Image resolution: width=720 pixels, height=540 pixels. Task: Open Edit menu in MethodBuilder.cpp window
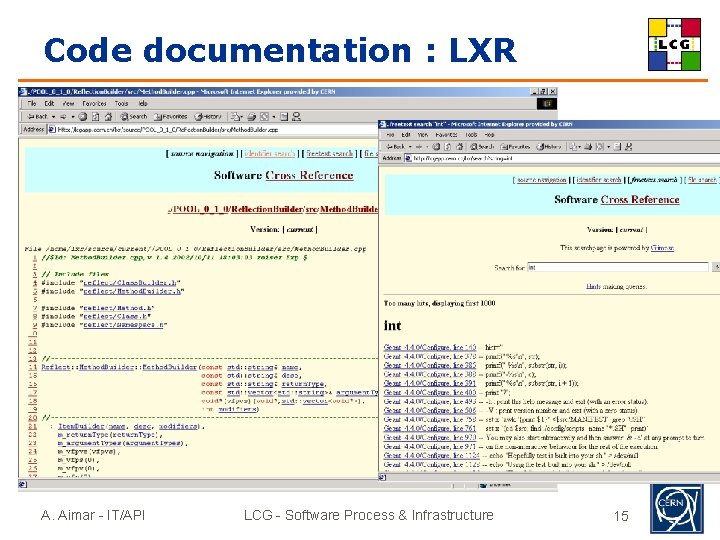coord(49,104)
